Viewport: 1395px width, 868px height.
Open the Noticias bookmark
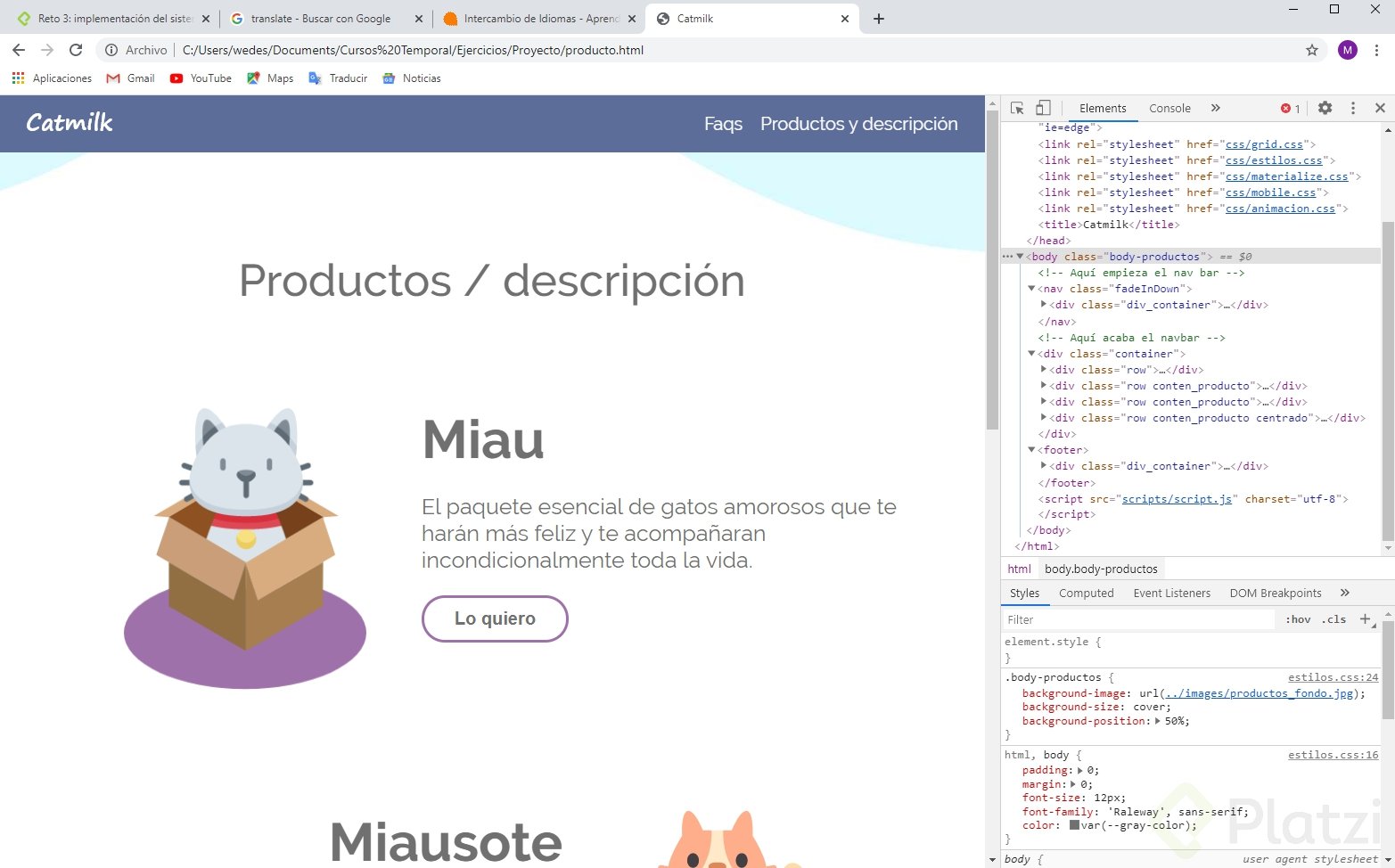pyautogui.click(x=412, y=78)
